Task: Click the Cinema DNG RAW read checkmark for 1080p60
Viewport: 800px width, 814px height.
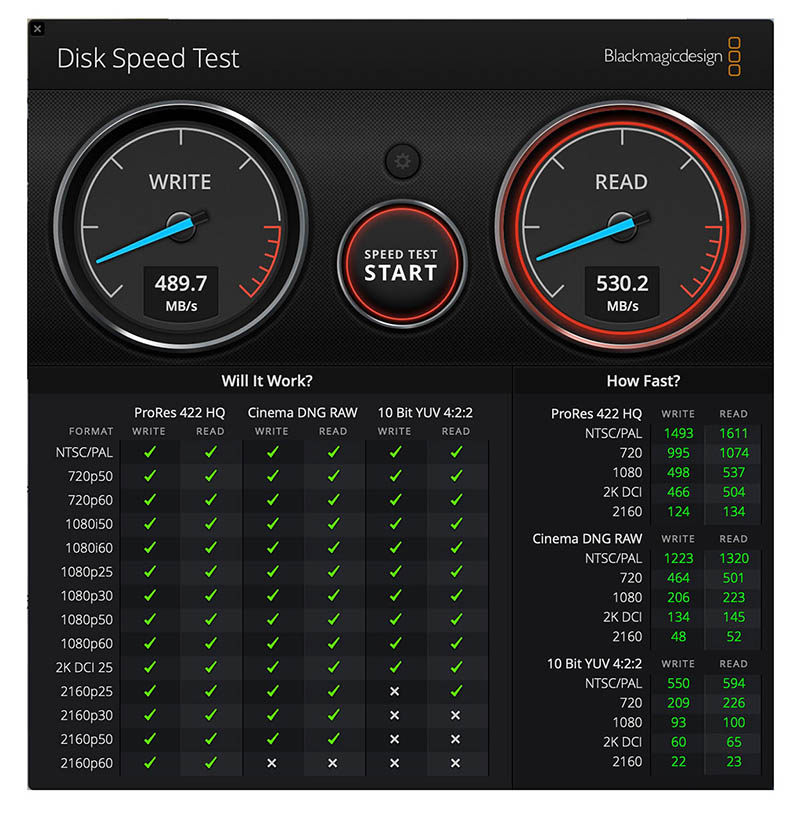Action: coord(333,643)
